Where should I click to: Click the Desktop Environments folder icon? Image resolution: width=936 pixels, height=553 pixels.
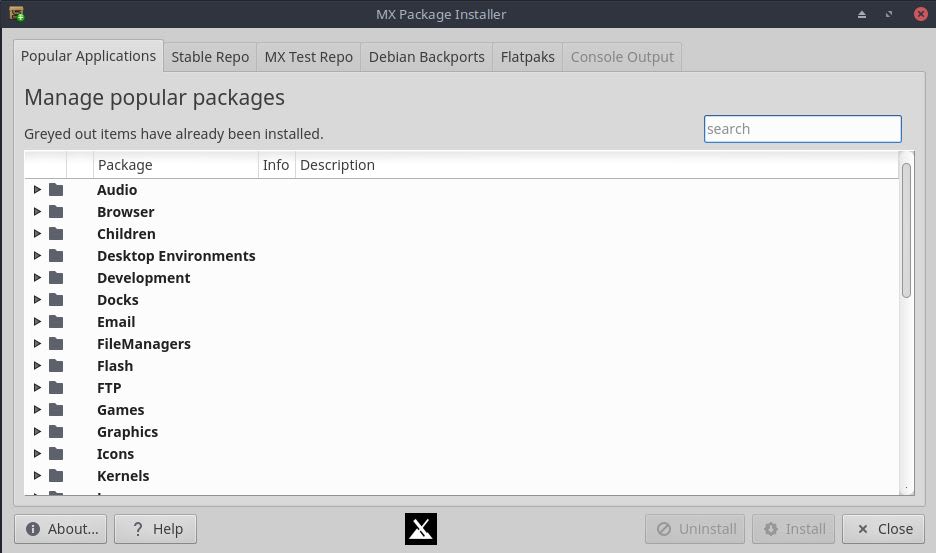[x=56, y=256]
